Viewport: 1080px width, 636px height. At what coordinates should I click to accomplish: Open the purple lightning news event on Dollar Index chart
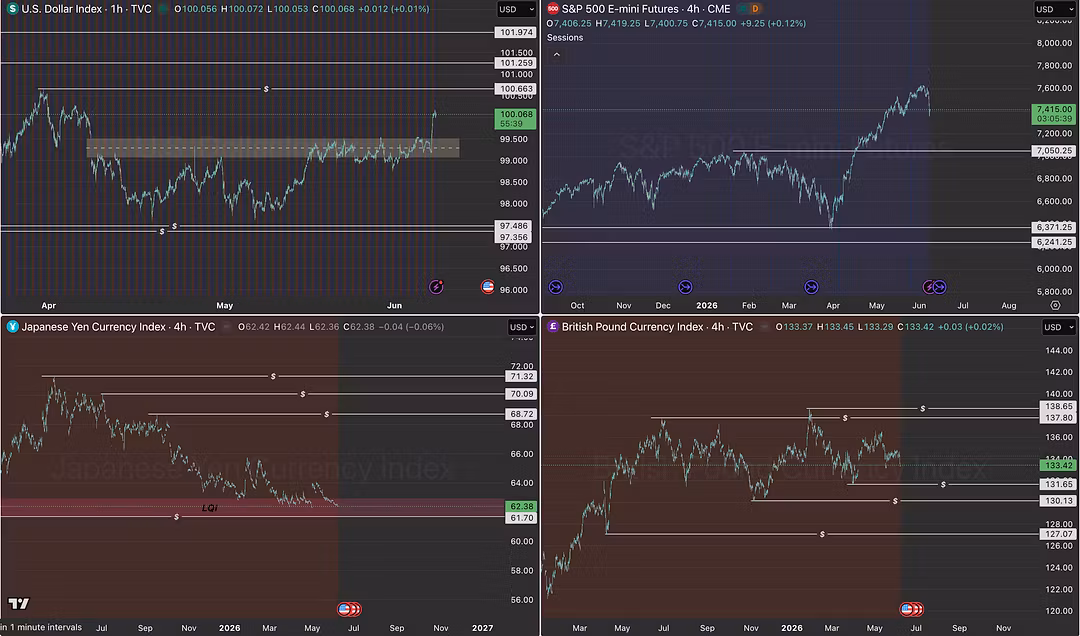tap(436, 287)
